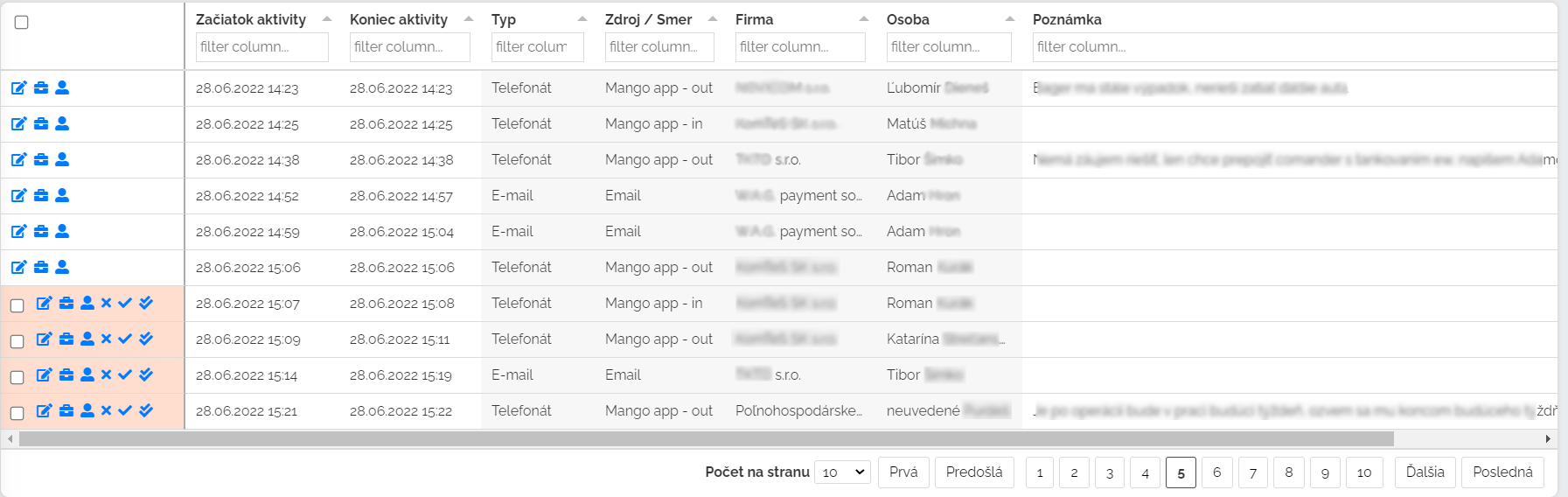Image resolution: width=1568 pixels, height=497 pixels.
Task: Sort by Firma column arrow
Action: click(x=864, y=19)
